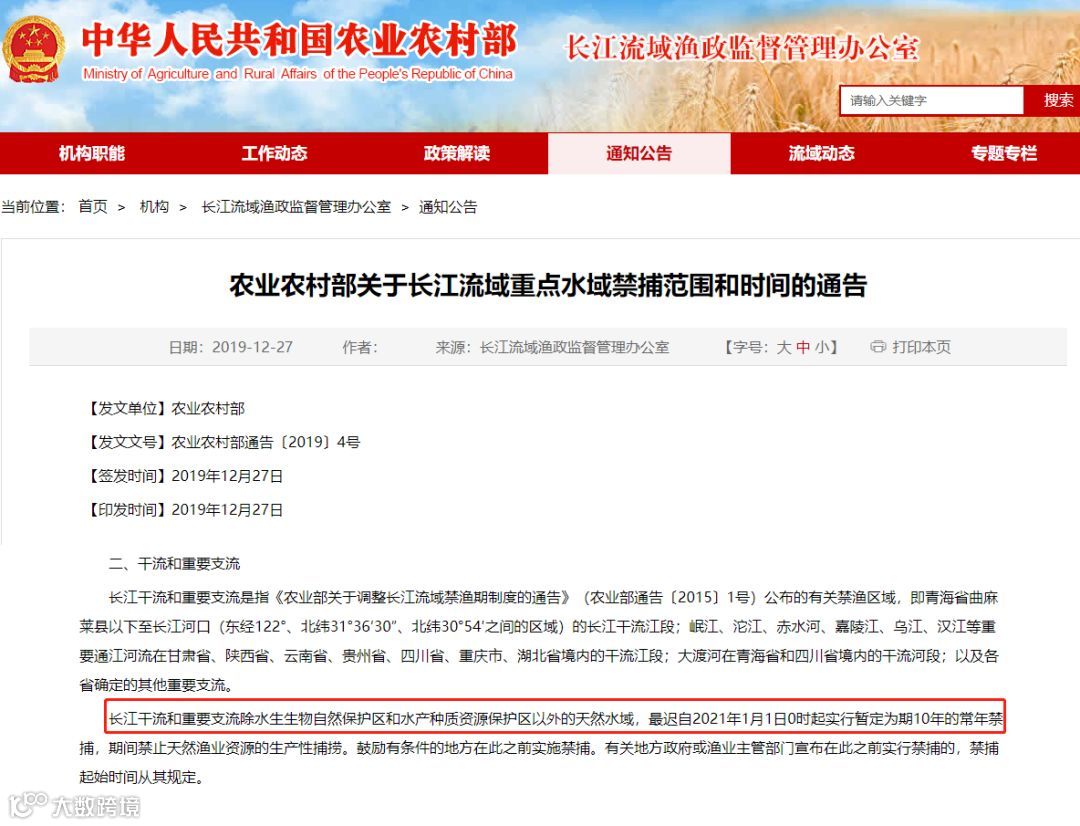Click the 打印本页 print link

921,347
